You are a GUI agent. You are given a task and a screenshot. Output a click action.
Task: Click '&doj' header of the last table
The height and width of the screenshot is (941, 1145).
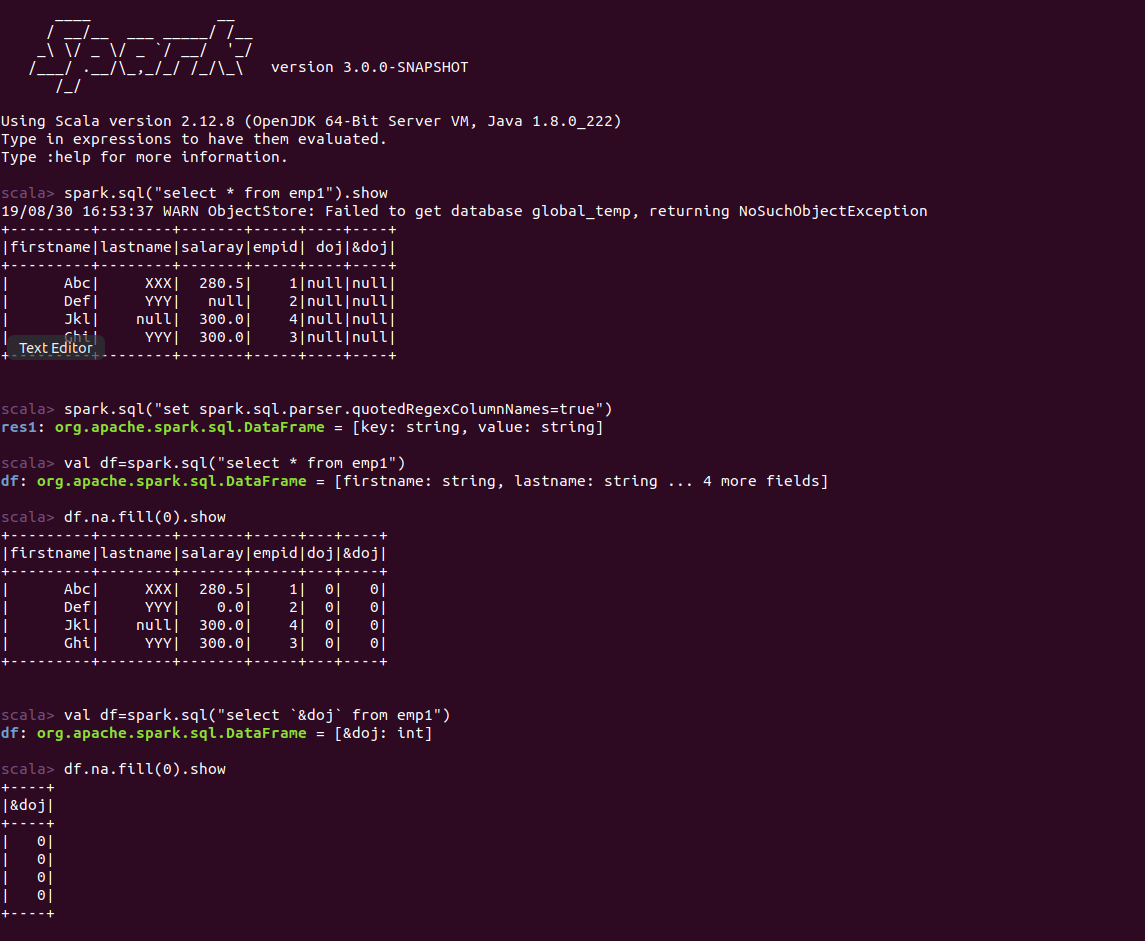28,805
